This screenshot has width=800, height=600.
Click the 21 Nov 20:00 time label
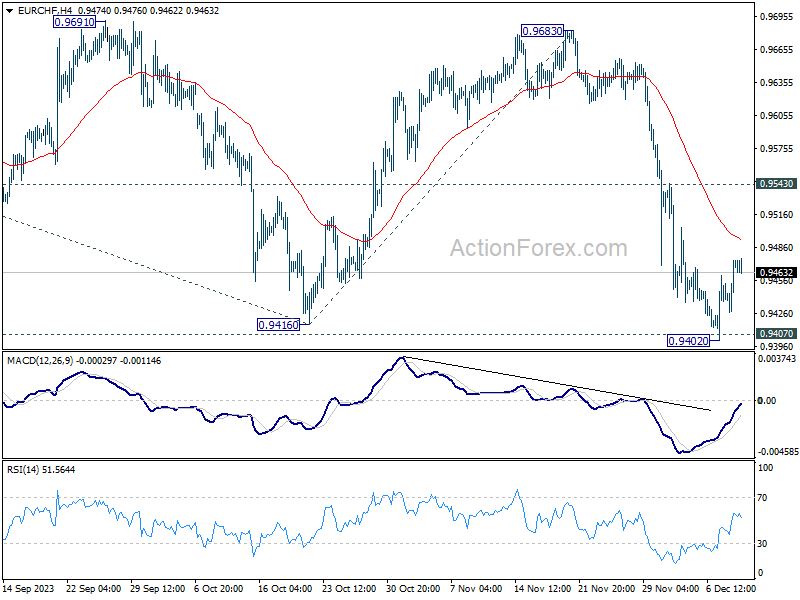[x=606, y=588]
